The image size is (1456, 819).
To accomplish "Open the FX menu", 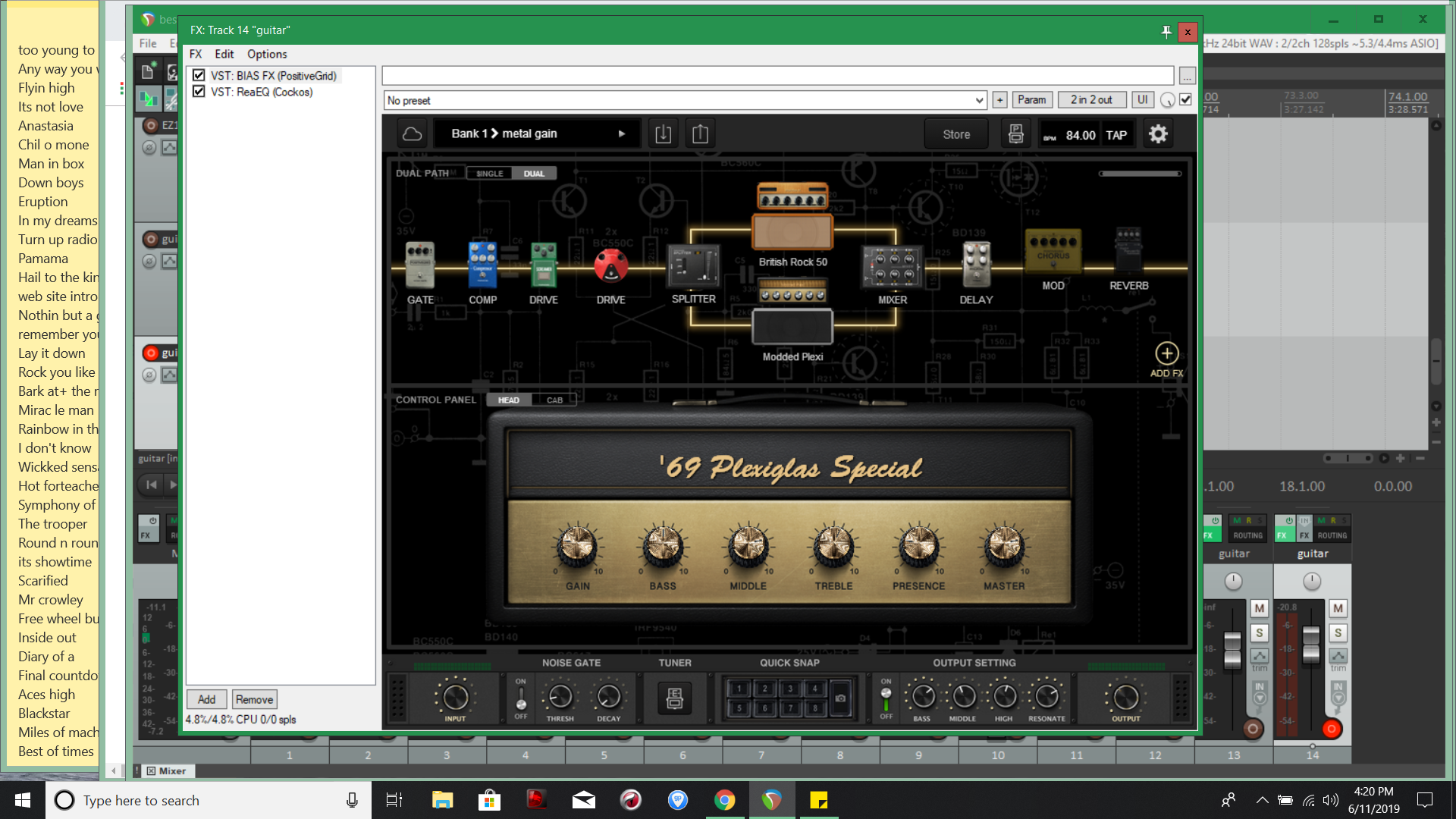I will [196, 54].
